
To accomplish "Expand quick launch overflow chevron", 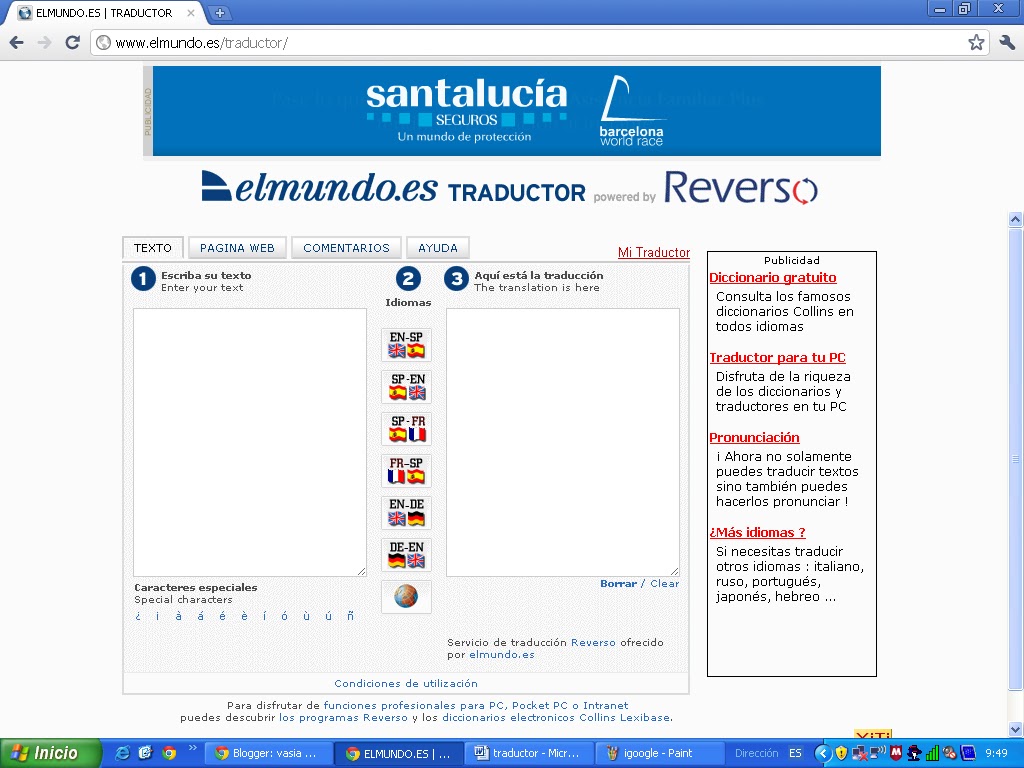I will pyautogui.click(x=192, y=748).
